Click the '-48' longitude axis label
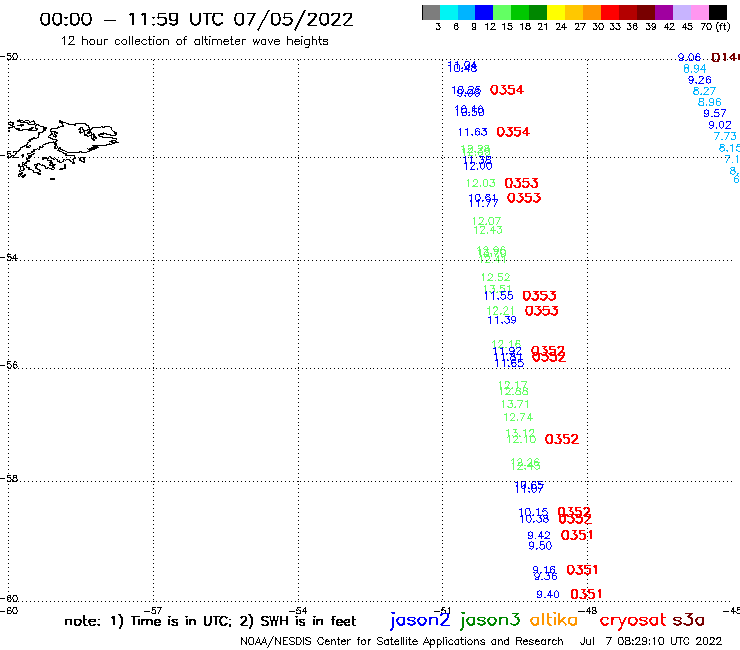Viewport: 740px width, 650px height. click(x=588, y=611)
